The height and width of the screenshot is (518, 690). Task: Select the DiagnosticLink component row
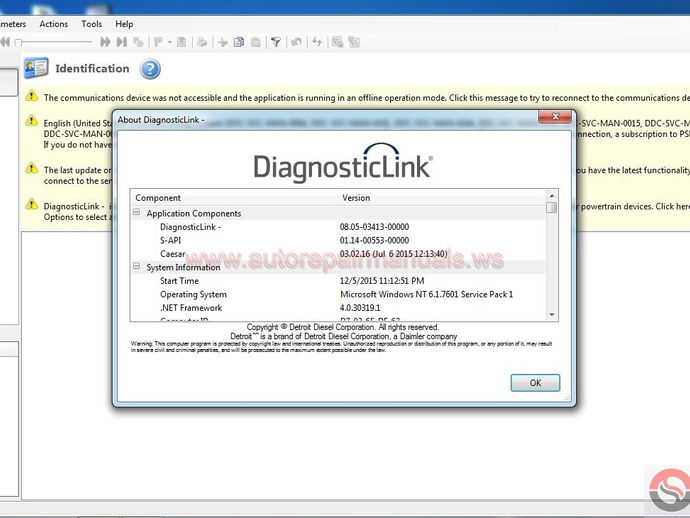click(338, 227)
